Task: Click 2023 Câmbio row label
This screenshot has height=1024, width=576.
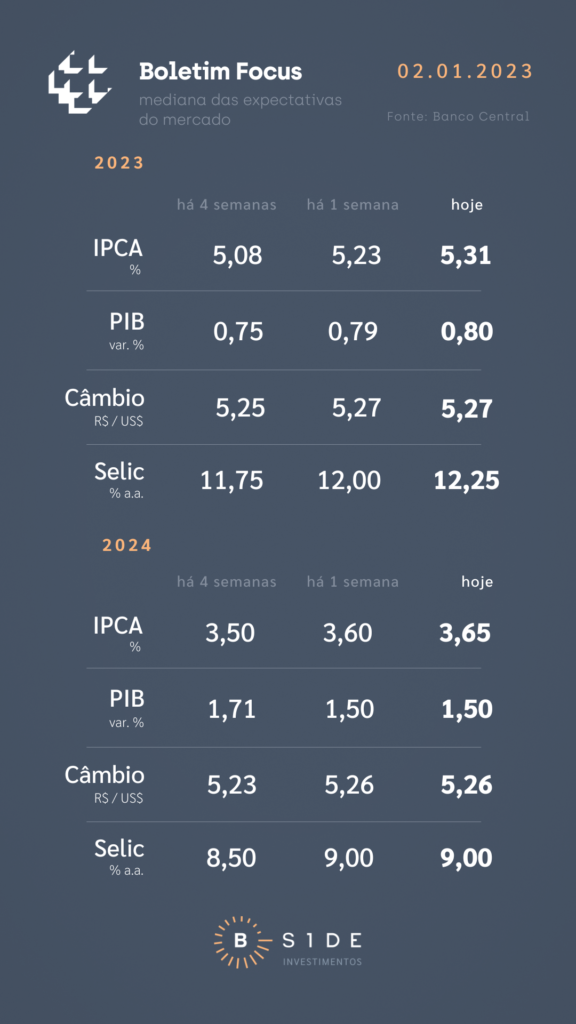Action: (x=104, y=407)
